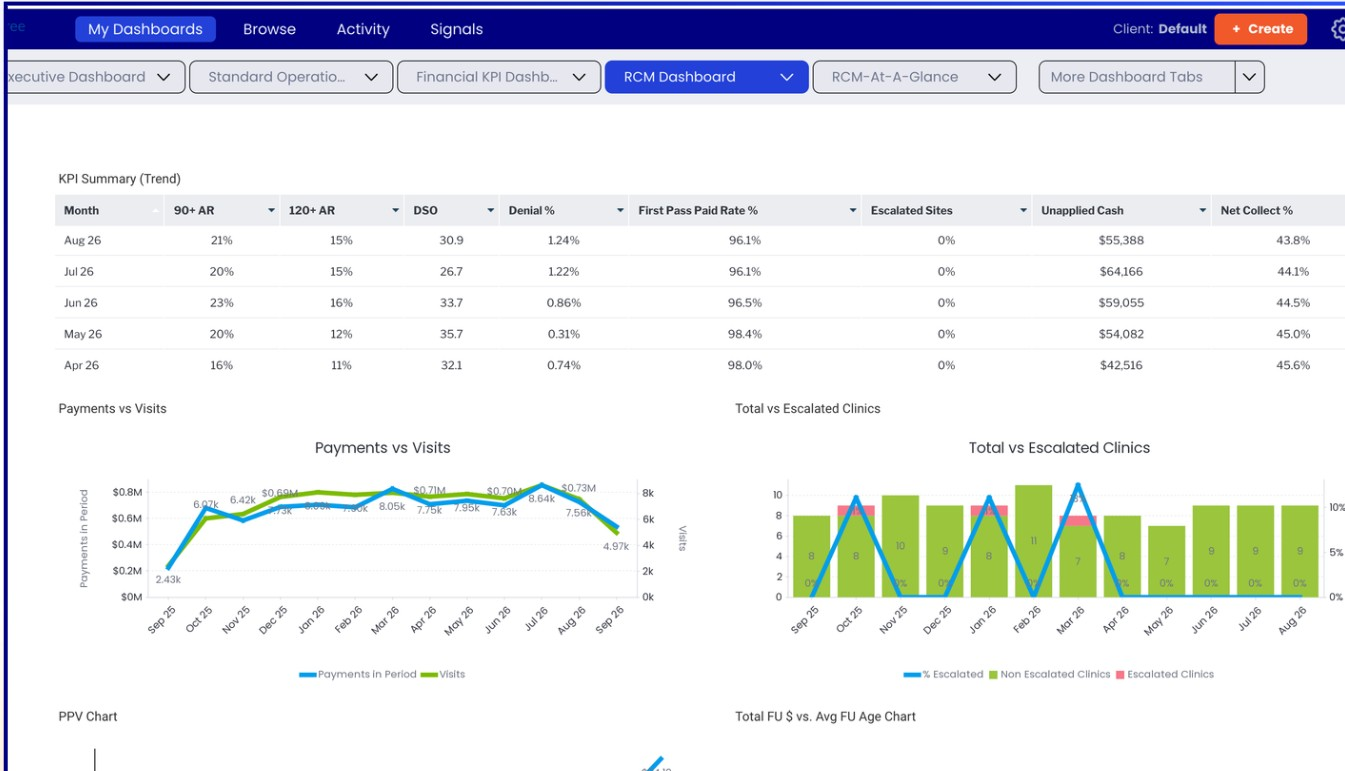Click the Total FU $ vs. Avg FU Age Chart heading

click(x=825, y=717)
